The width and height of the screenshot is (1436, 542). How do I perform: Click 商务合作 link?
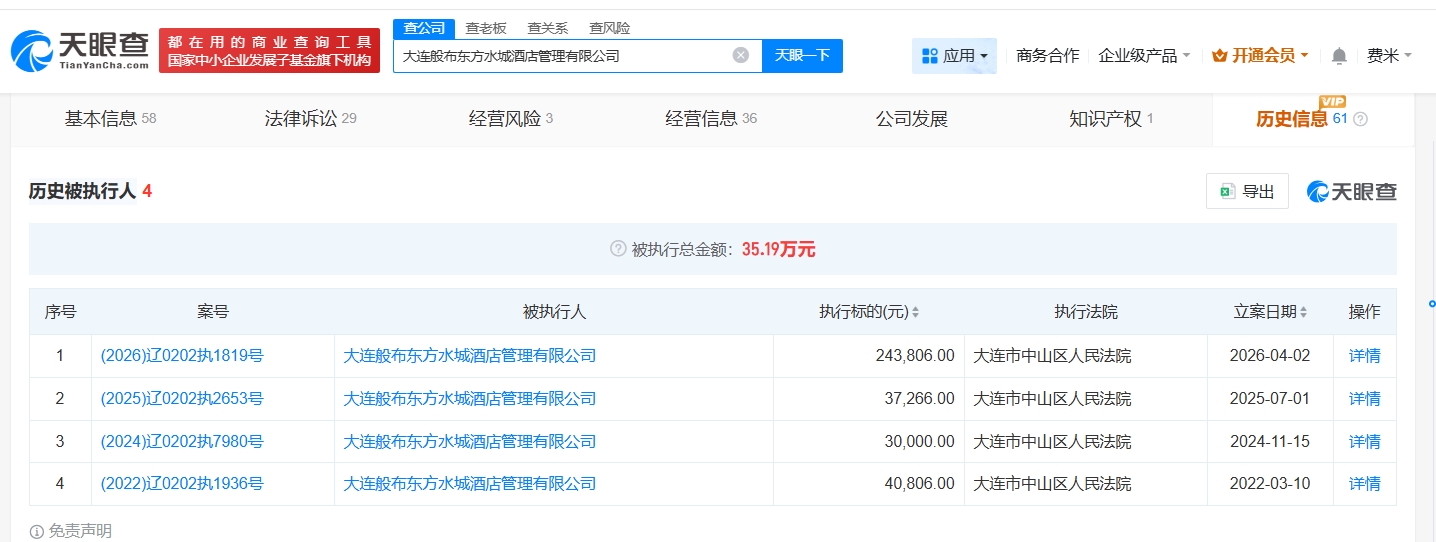(x=1048, y=56)
